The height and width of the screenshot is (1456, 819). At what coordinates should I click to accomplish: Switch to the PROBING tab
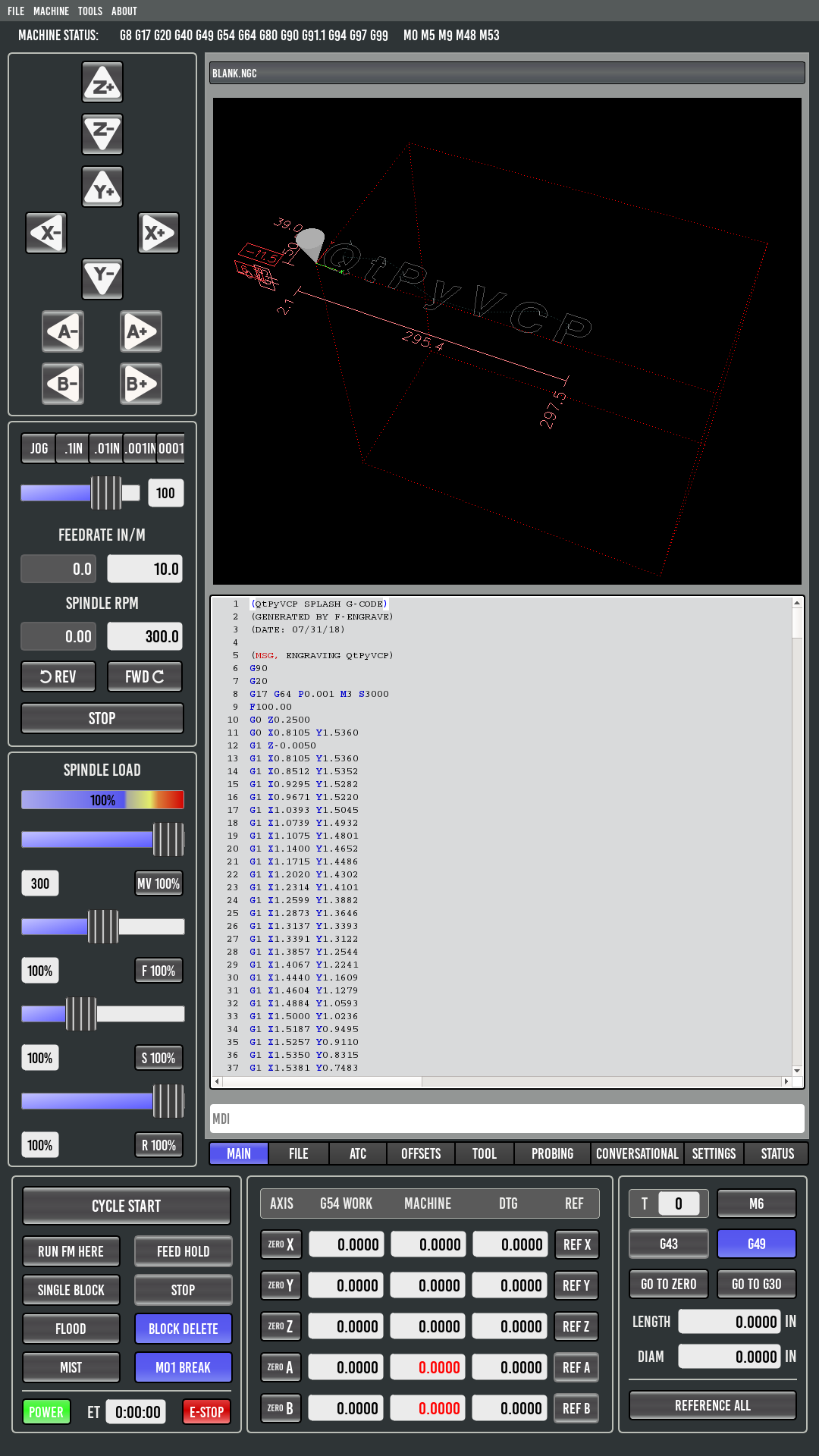(552, 1153)
